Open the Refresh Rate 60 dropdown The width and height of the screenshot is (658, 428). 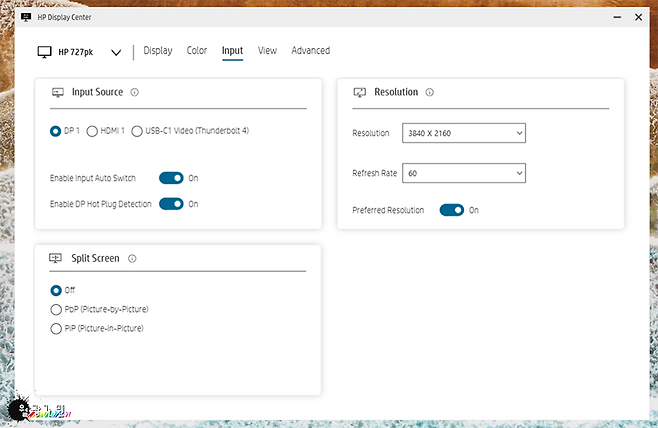click(464, 173)
